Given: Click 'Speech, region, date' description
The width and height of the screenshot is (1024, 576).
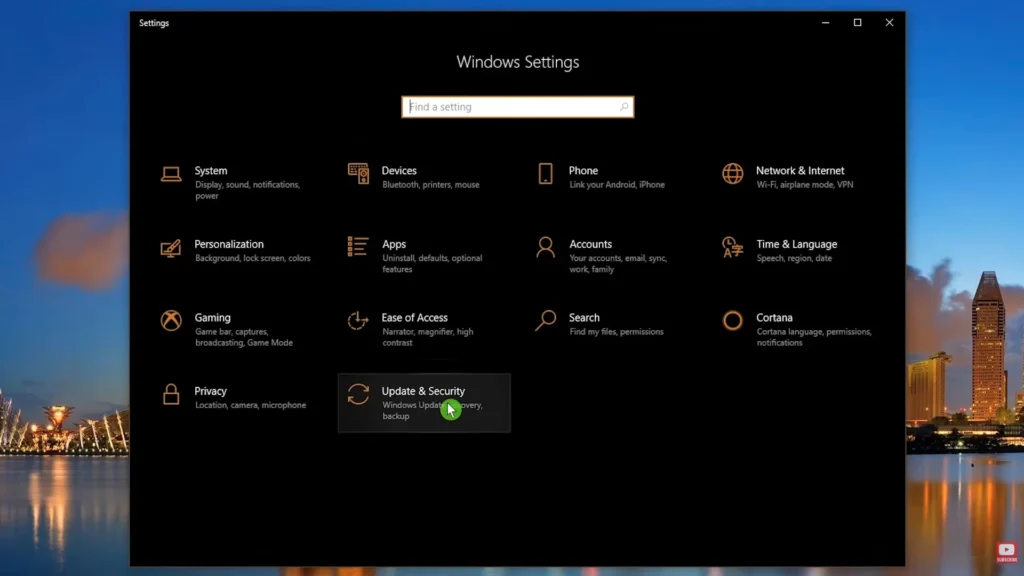Looking at the screenshot, I should coord(794,259).
